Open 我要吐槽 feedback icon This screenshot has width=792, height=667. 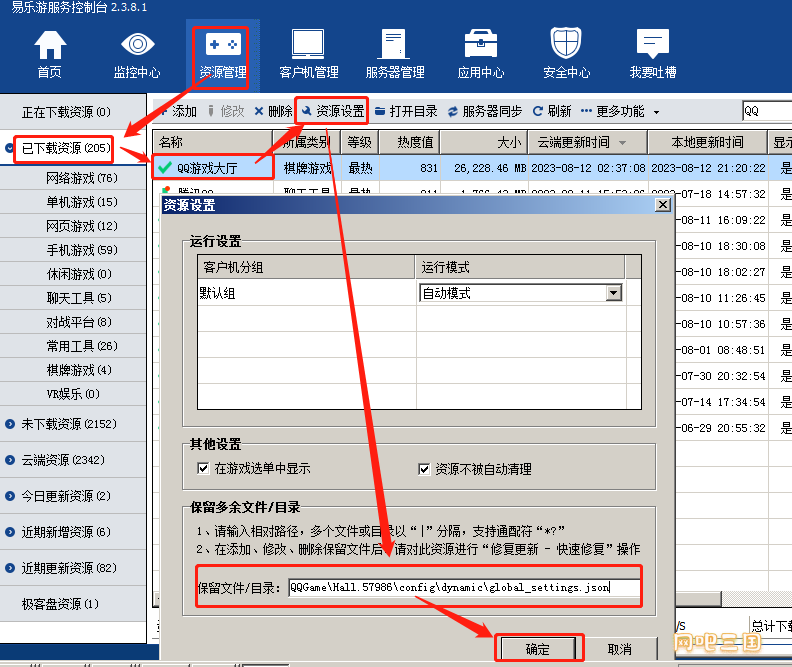tap(653, 54)
